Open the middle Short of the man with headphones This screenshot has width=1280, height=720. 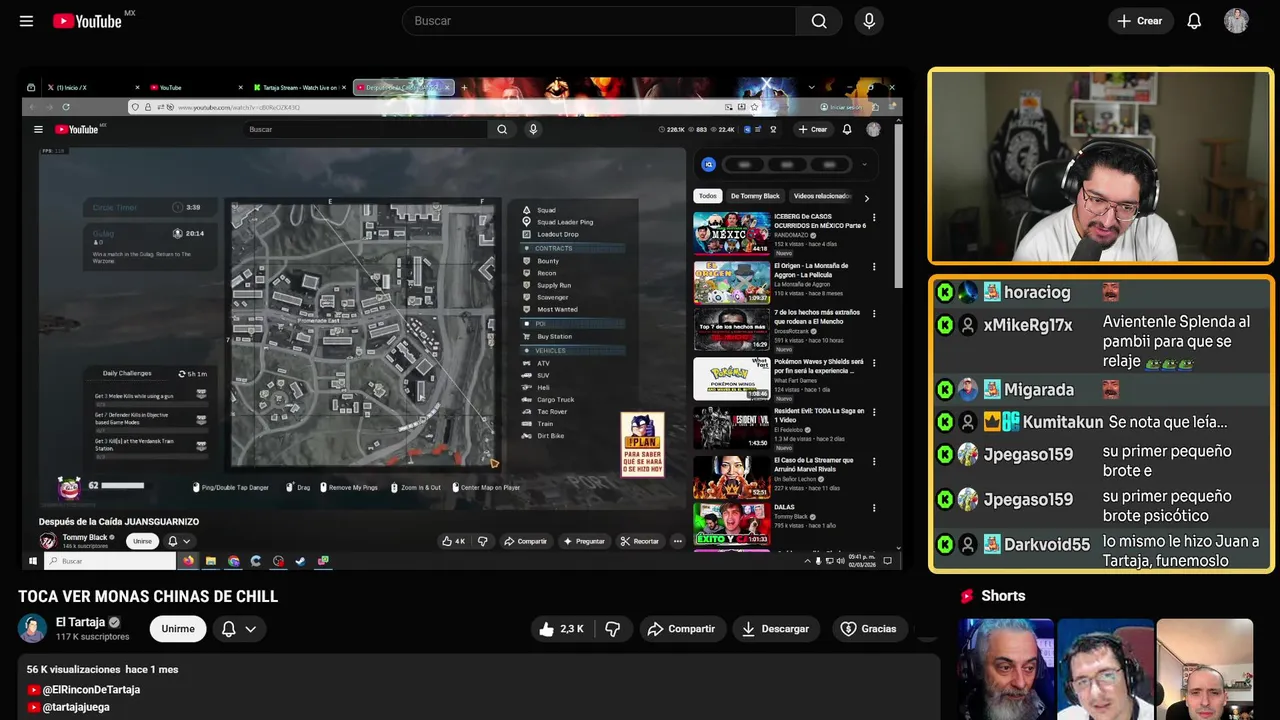click(1105, 669)
